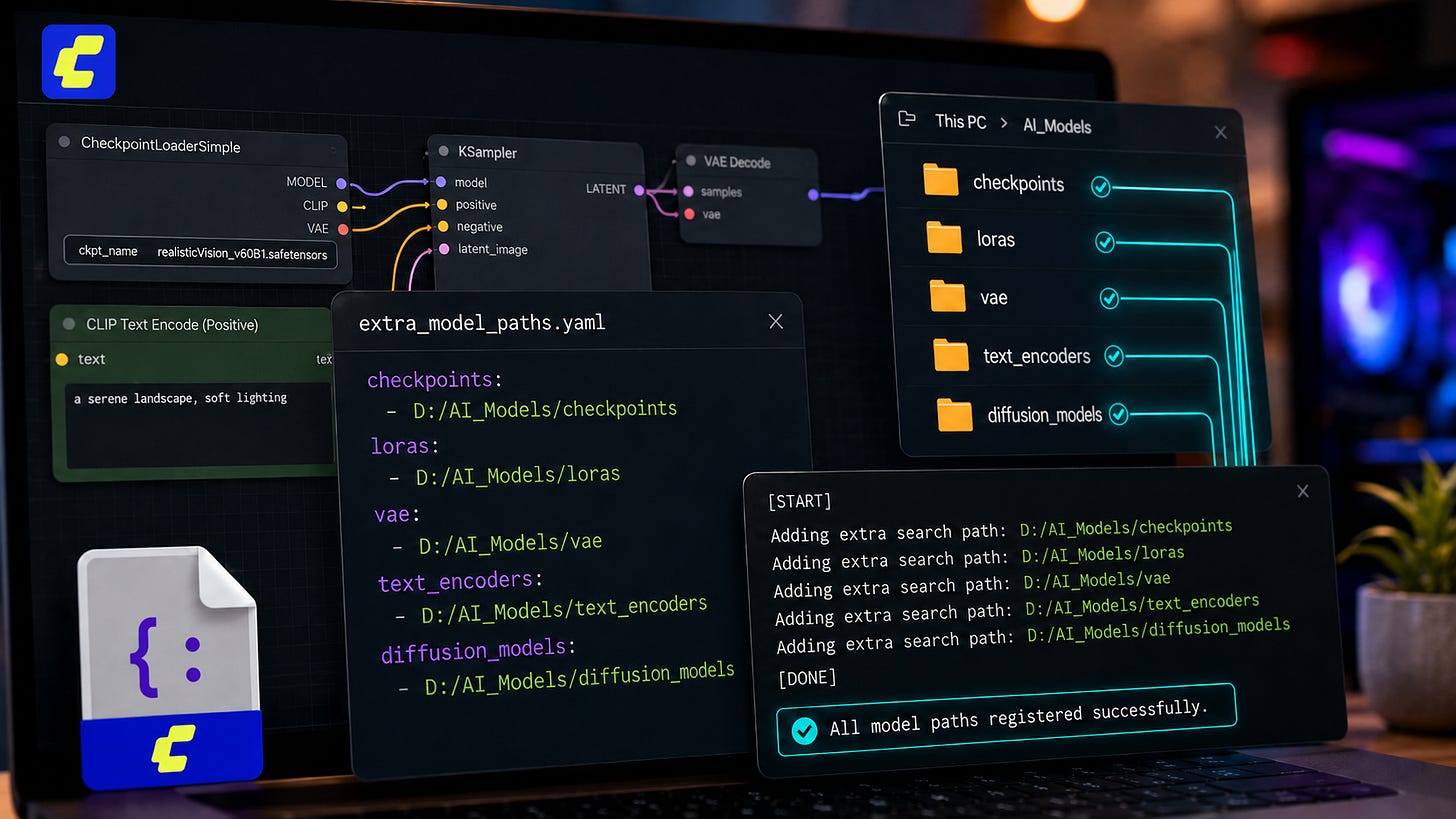This screenshot has width=1456, height=819.
Task: Click the console path D:/AI_Models/diffusion_models
Action: [1159, 630]
